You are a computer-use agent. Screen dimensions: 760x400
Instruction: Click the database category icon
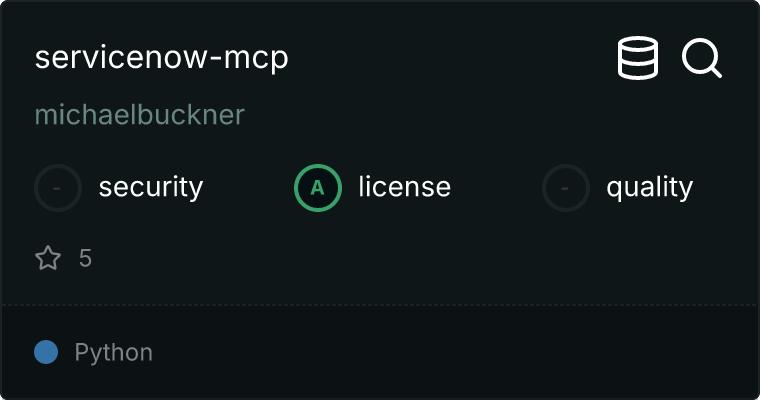click(x=638, y=58)
